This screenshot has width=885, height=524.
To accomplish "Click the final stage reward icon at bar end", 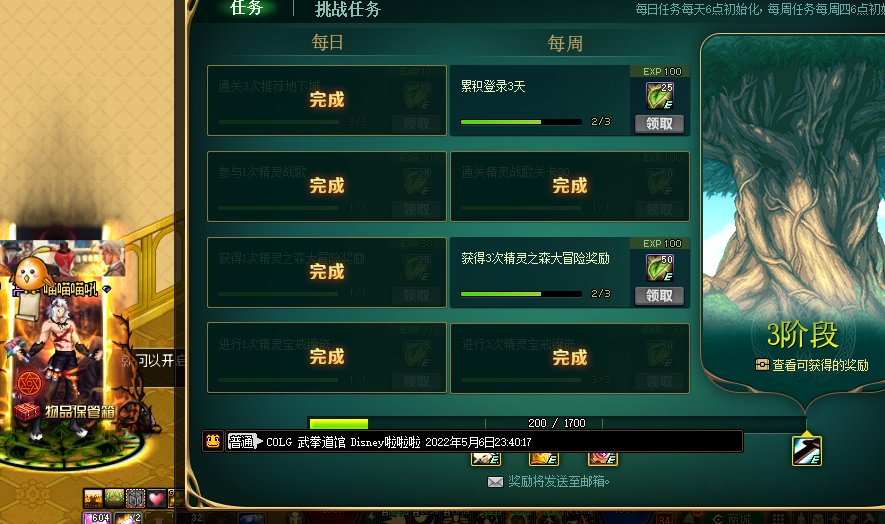I will pyautogui.click(x=807, y=451).
